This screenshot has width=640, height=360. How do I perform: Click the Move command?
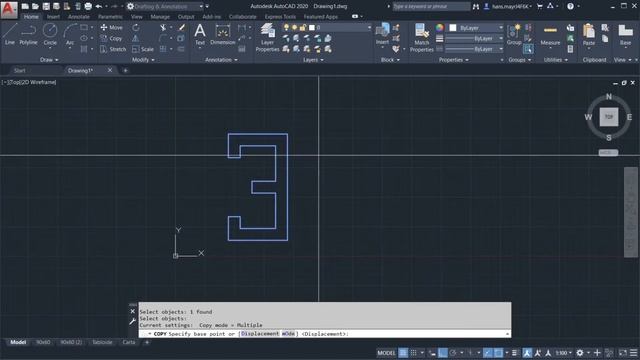(111, 27)
